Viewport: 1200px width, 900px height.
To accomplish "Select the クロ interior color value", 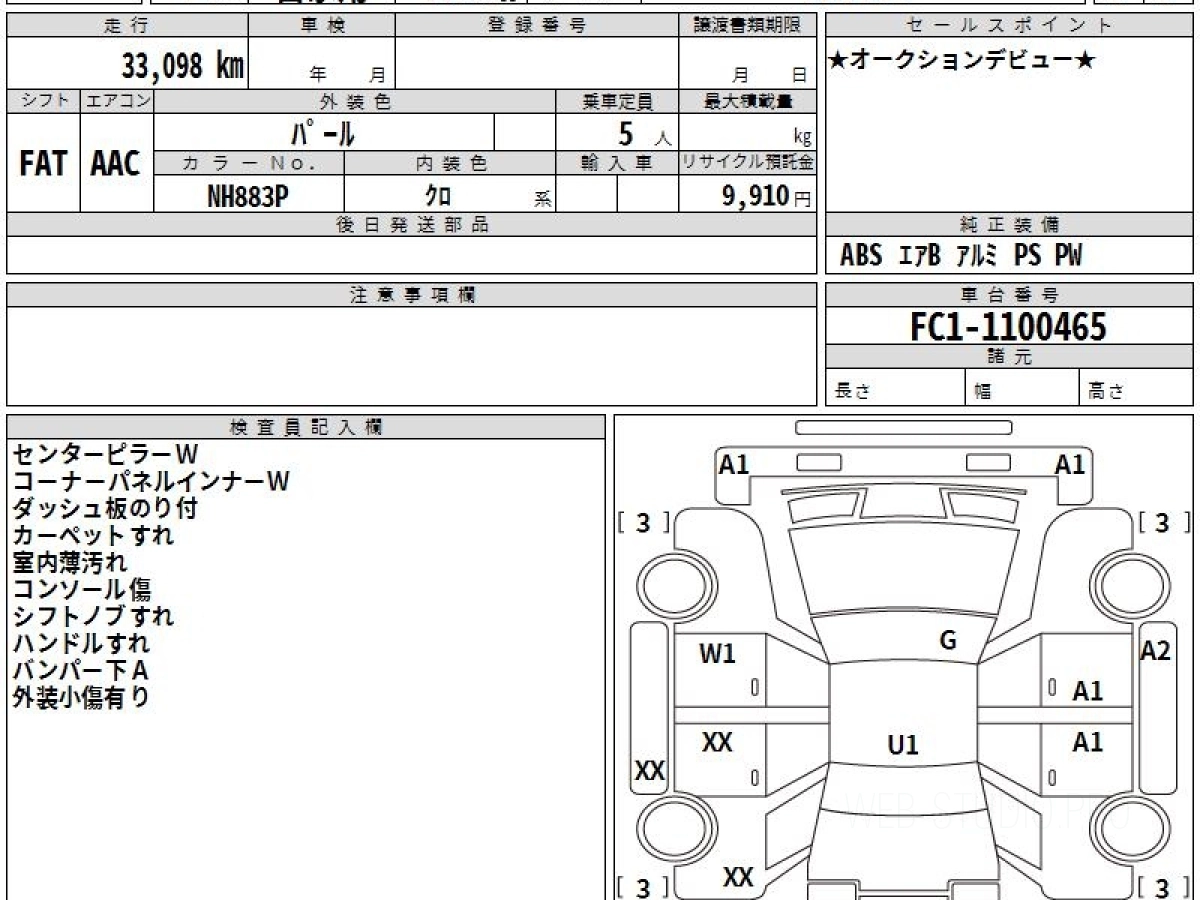I will tap(438, 196).
